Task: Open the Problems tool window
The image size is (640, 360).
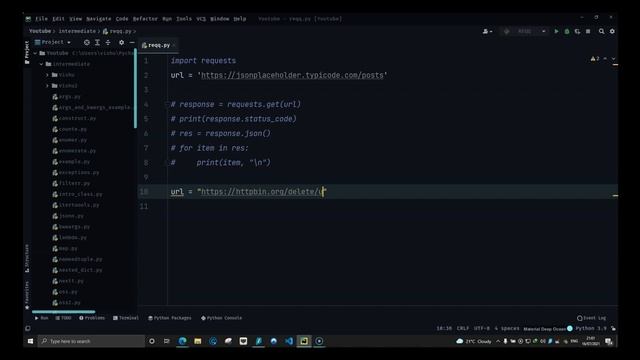Action: click(x=92, y=318)
